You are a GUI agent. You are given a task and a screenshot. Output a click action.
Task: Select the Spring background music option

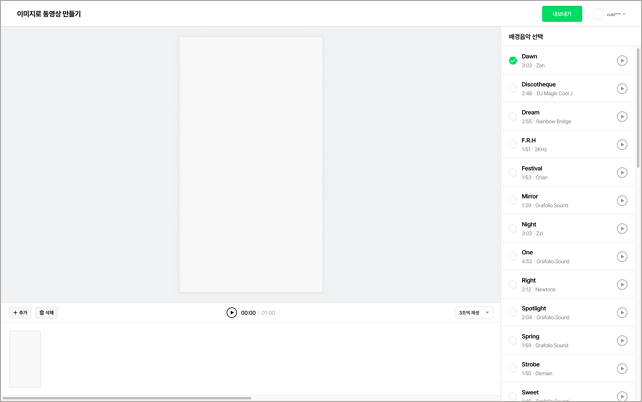coord(513,341)
